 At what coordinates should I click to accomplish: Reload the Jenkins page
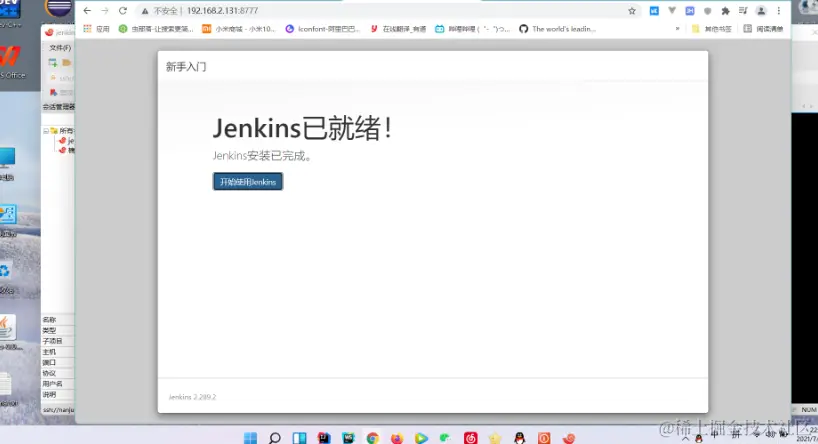(123, 10)
